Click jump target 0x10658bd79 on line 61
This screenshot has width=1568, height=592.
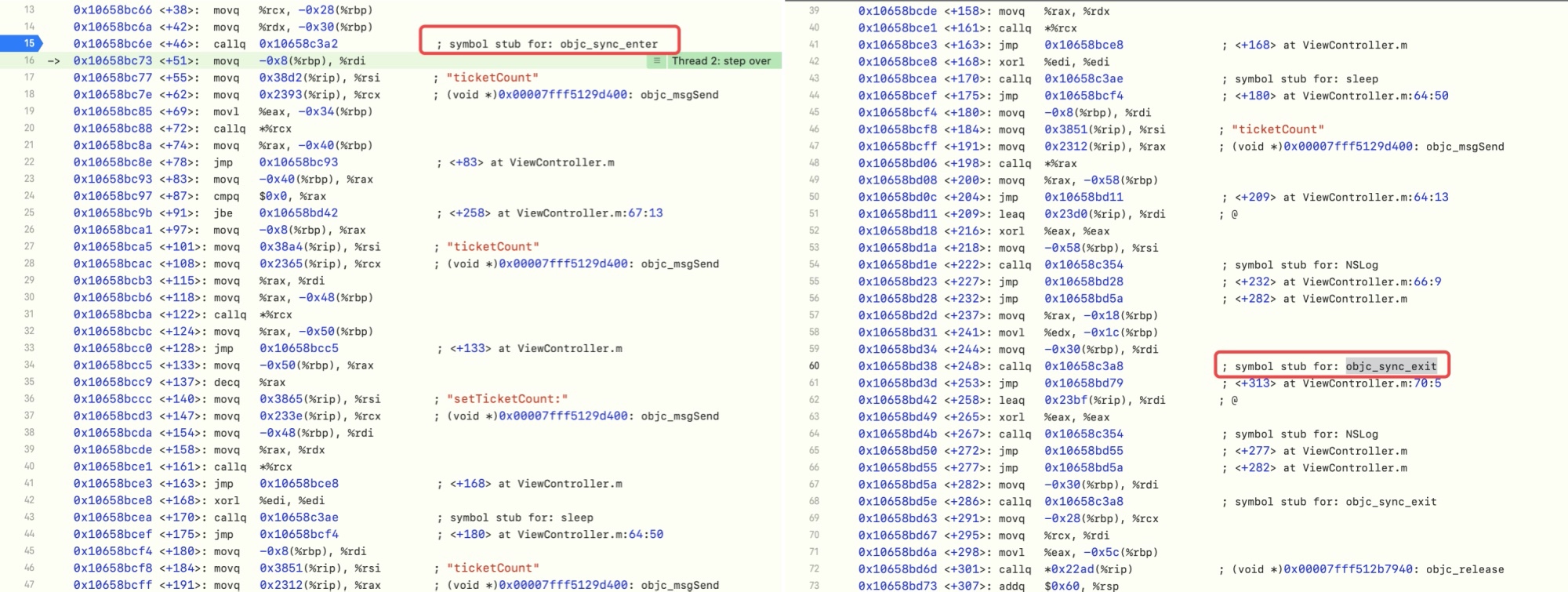(x=1083, y=383)
